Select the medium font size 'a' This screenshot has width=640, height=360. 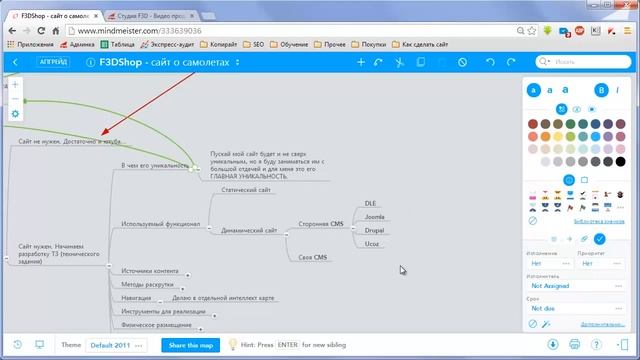[550, 90]
